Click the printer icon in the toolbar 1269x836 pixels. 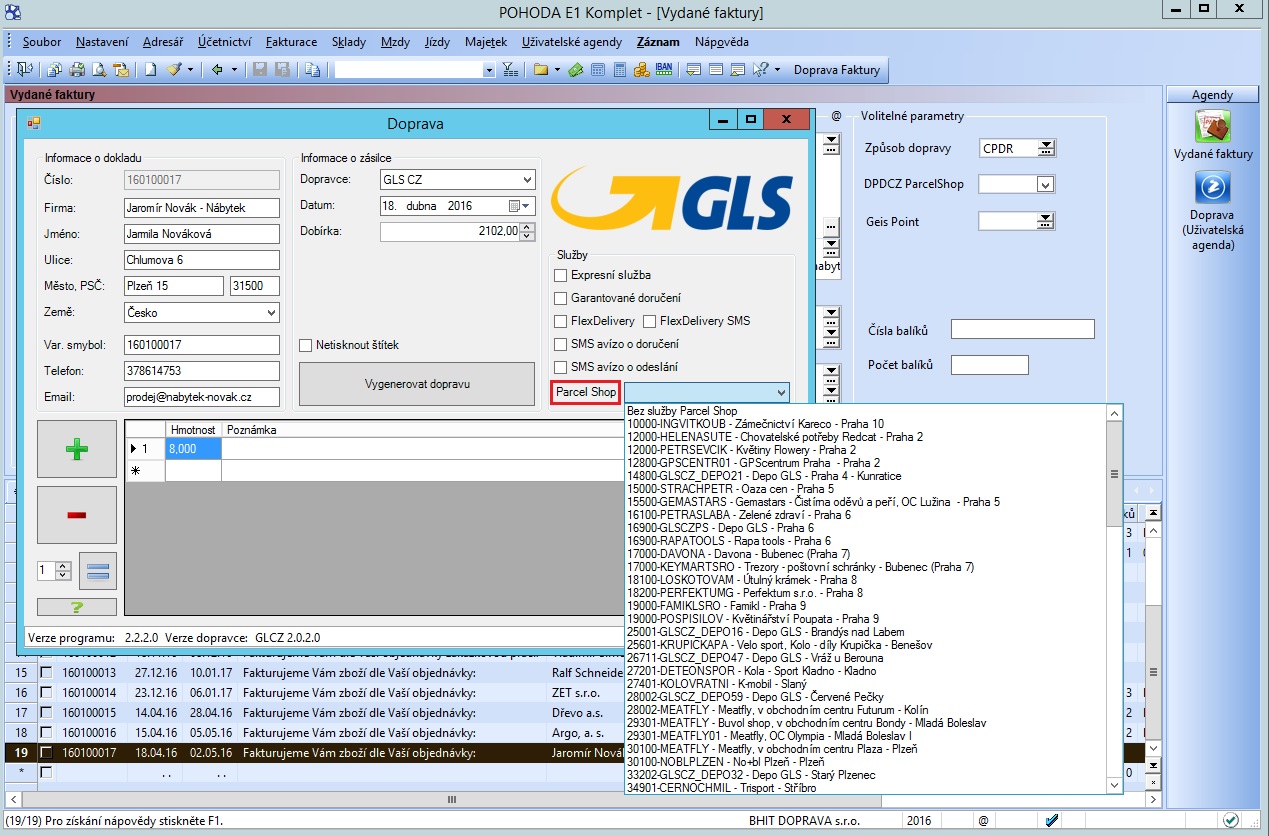pos(76,70)
